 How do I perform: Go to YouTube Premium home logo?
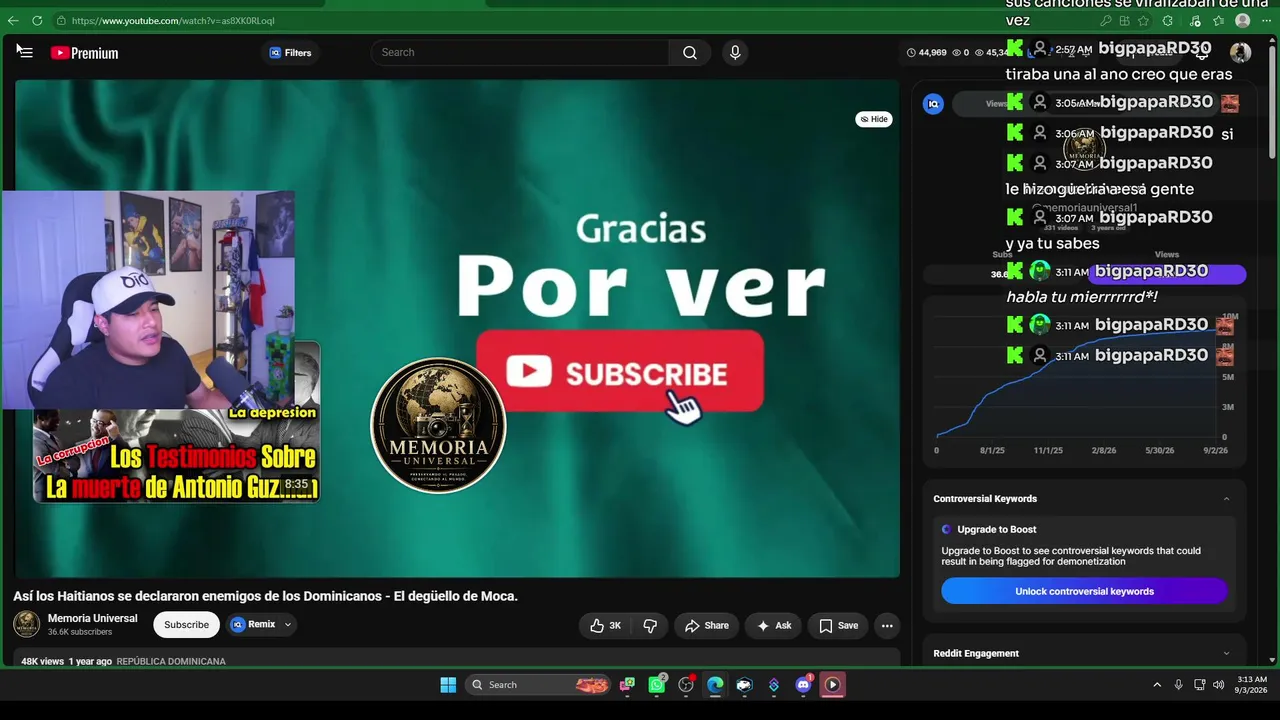[85, 53]
